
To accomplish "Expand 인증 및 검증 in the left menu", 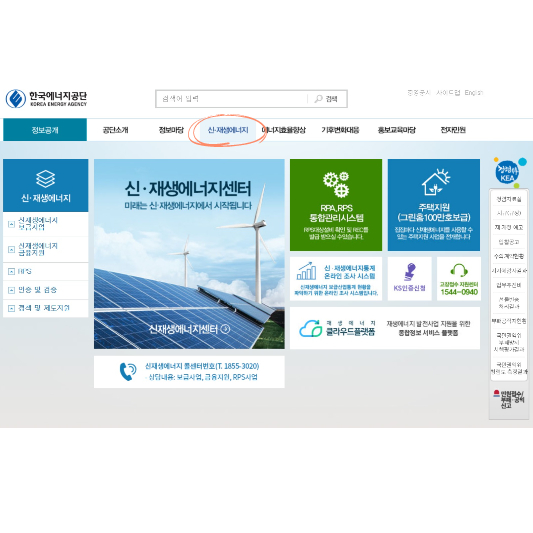I will click(46, 290).
